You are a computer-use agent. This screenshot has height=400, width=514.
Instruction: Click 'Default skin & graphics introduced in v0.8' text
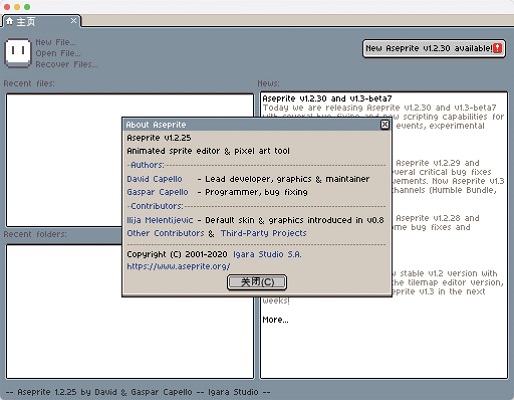295,220
